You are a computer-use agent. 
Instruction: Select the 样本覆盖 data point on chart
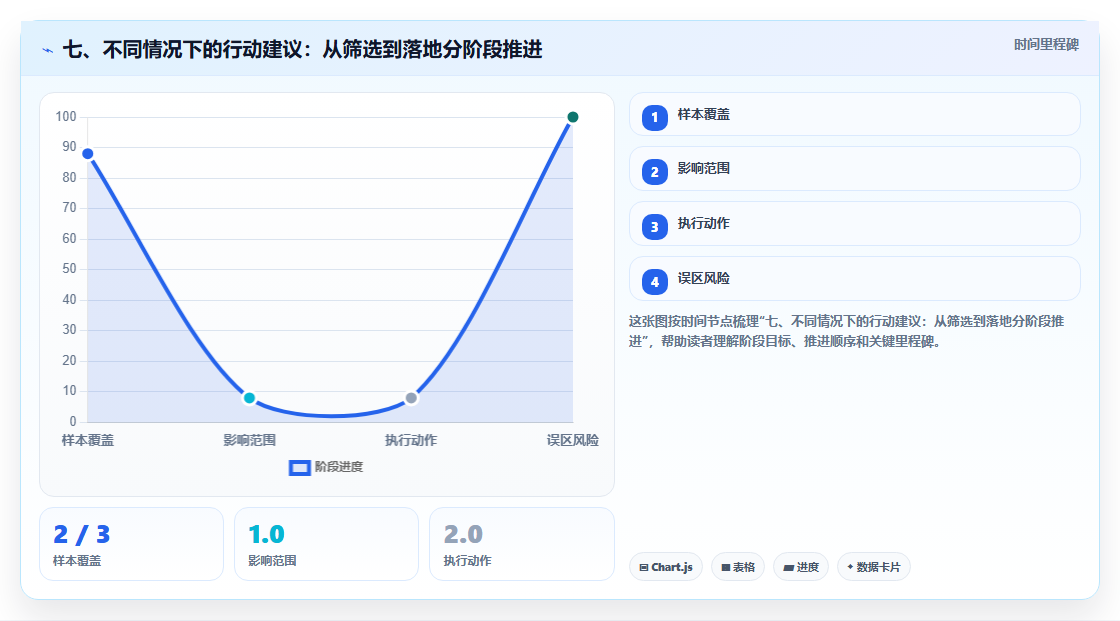pyautogui.click(x=88, y=154)
